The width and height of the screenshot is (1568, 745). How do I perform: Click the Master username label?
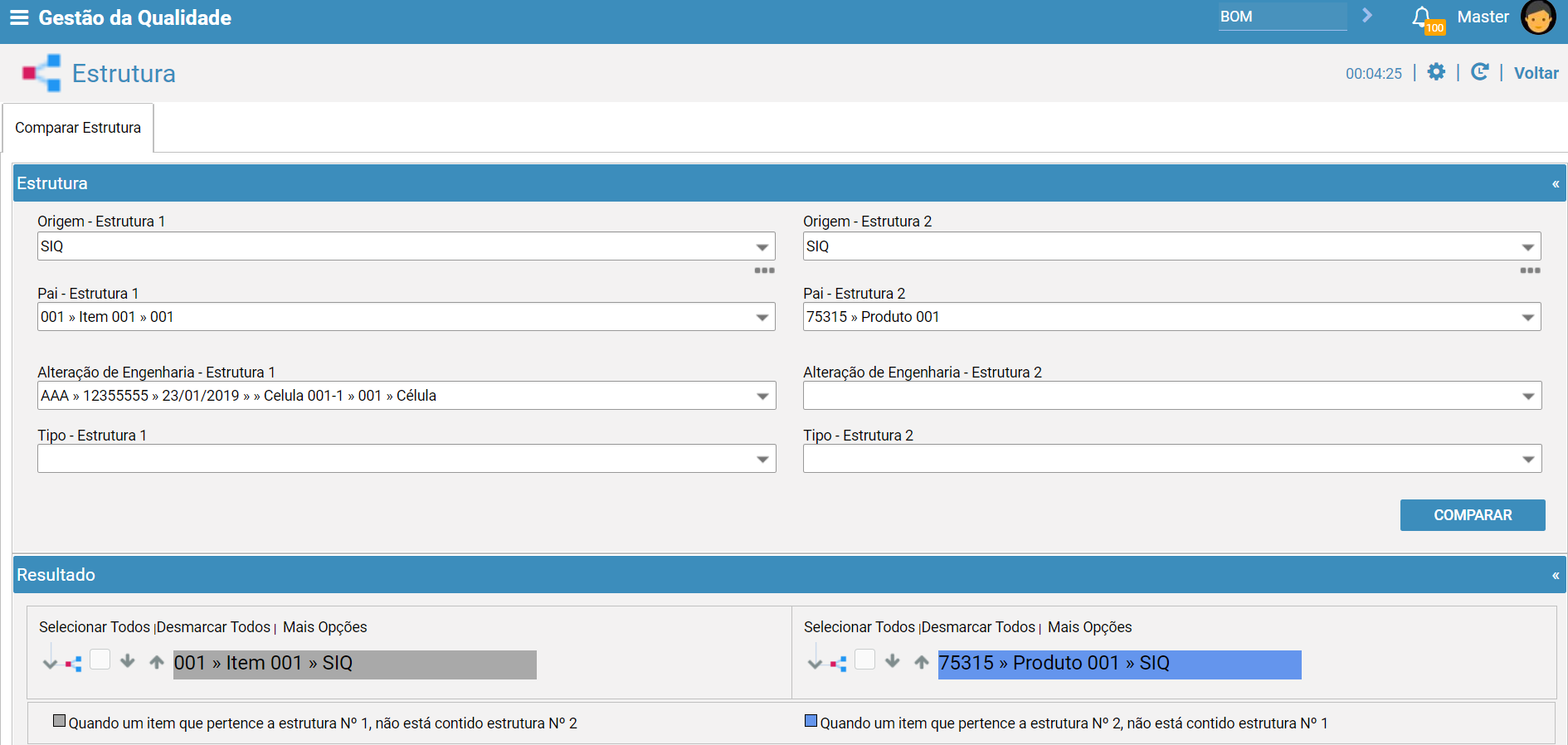coord(1483,17)
